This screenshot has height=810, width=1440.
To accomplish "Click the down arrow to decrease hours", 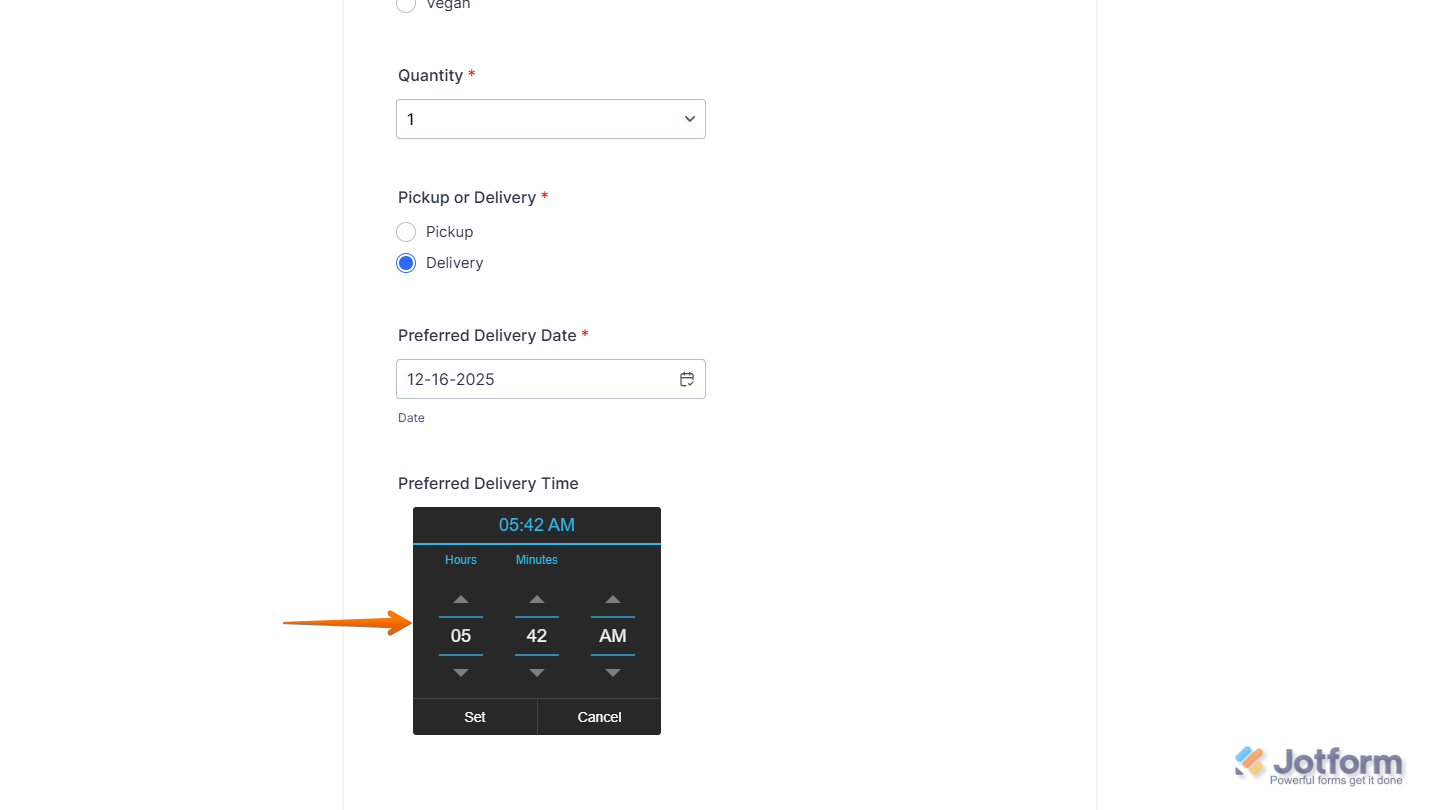I will [460, 672].
